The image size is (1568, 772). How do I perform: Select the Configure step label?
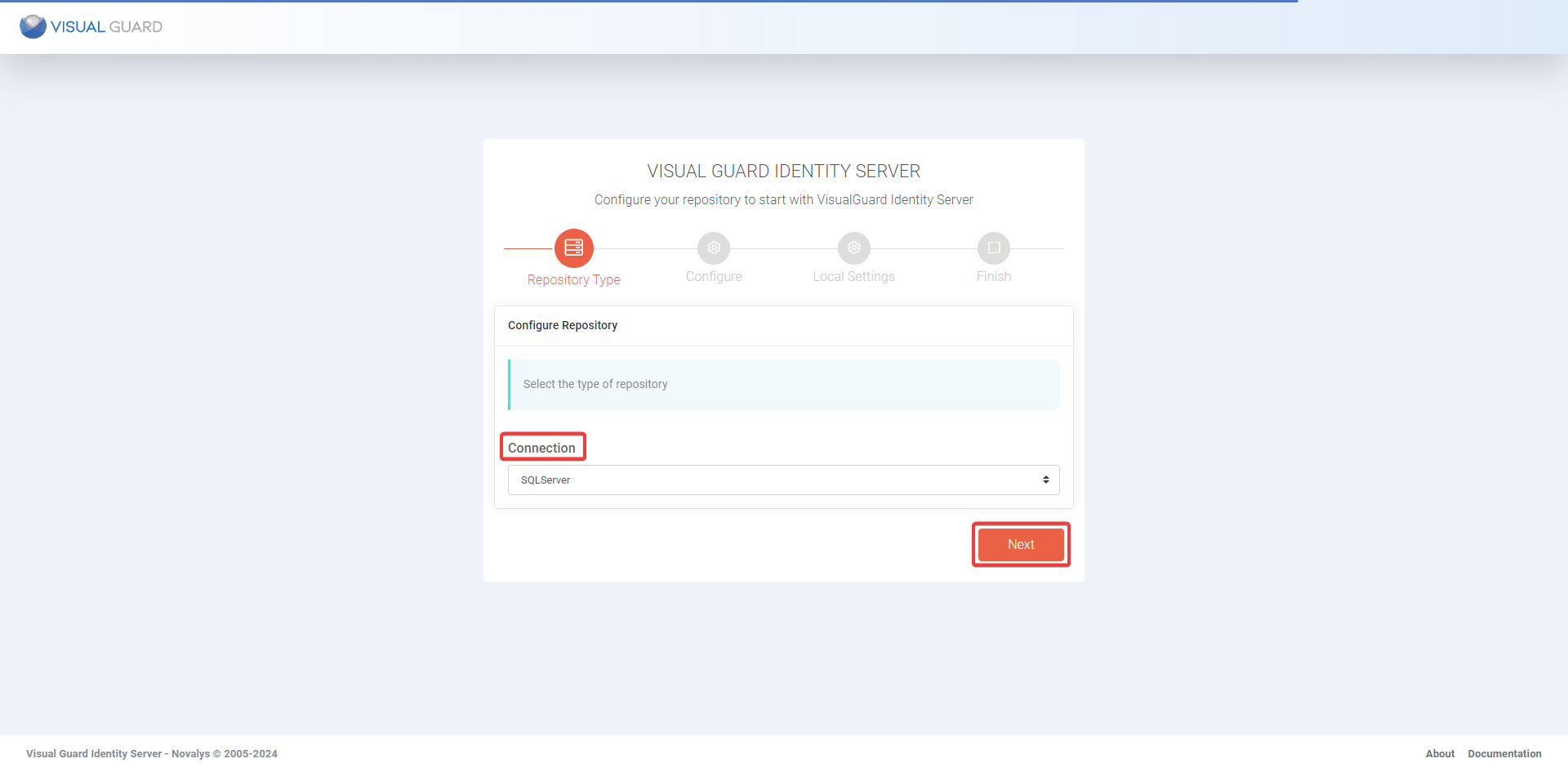(x=714, y=276)
